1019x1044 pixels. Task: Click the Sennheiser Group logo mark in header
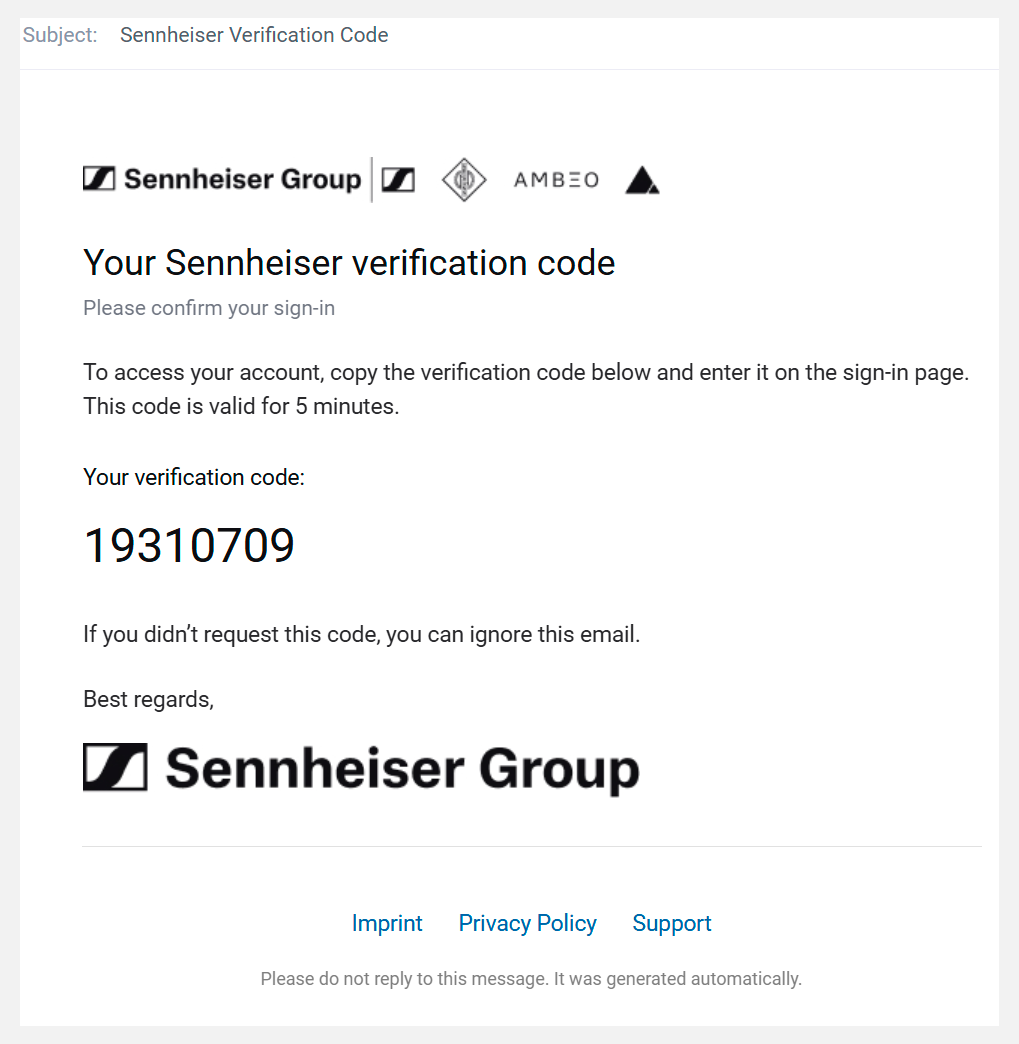pos(99,179)
